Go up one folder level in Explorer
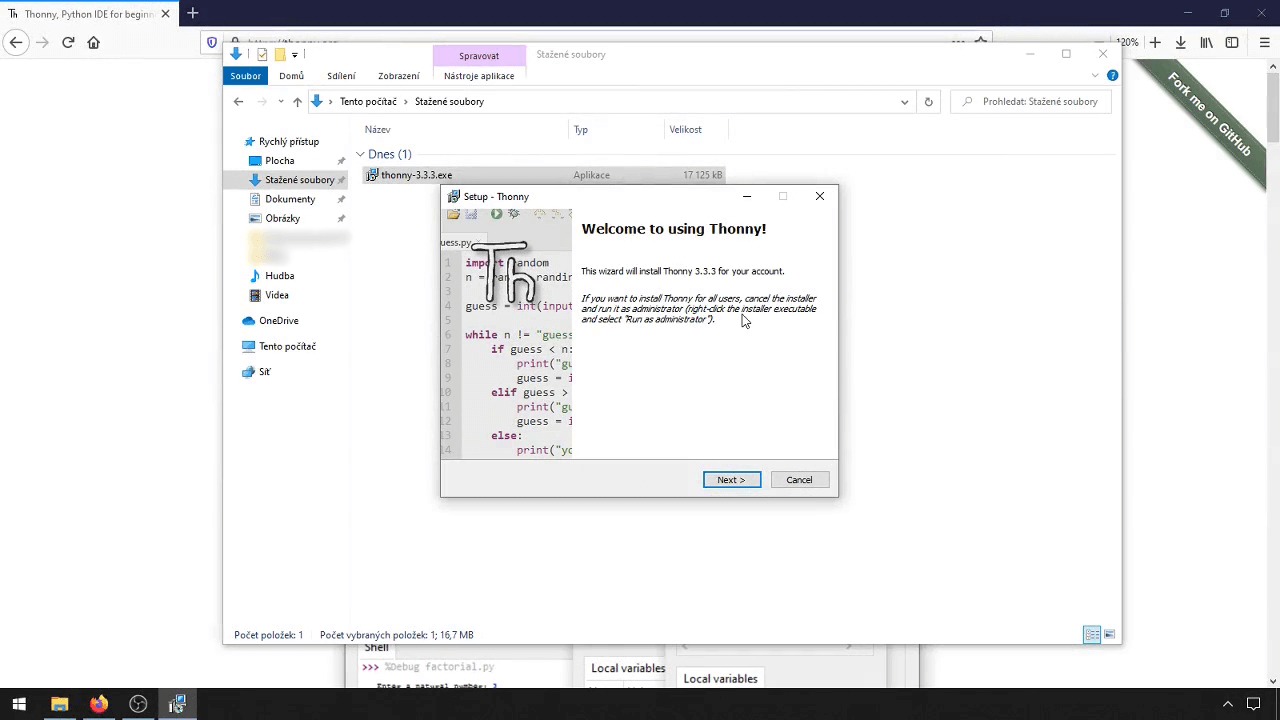The image size is (1280, 720). tap(297, 102)
